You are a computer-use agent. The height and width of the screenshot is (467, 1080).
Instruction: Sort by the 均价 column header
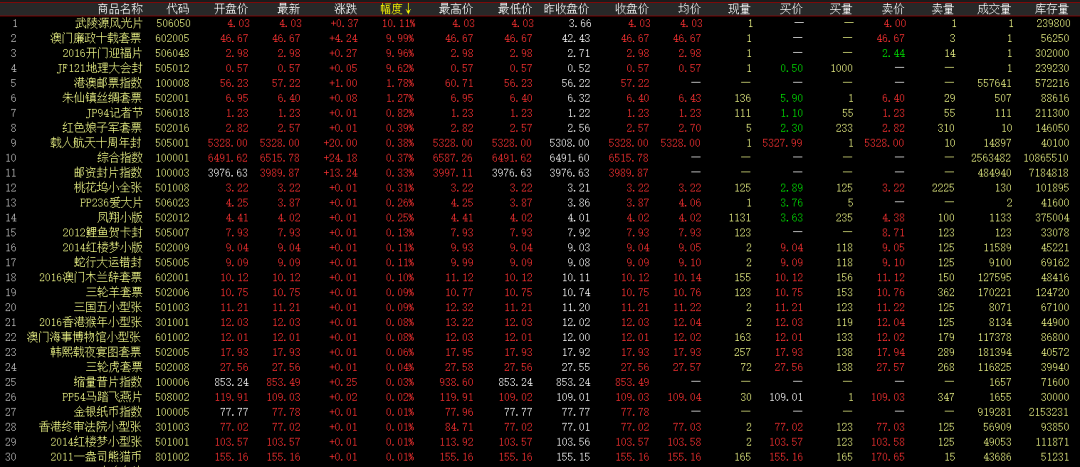689,9
